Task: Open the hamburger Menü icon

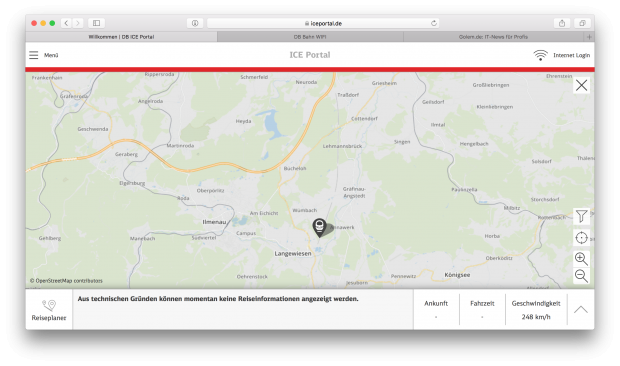Action: [34, 55]
